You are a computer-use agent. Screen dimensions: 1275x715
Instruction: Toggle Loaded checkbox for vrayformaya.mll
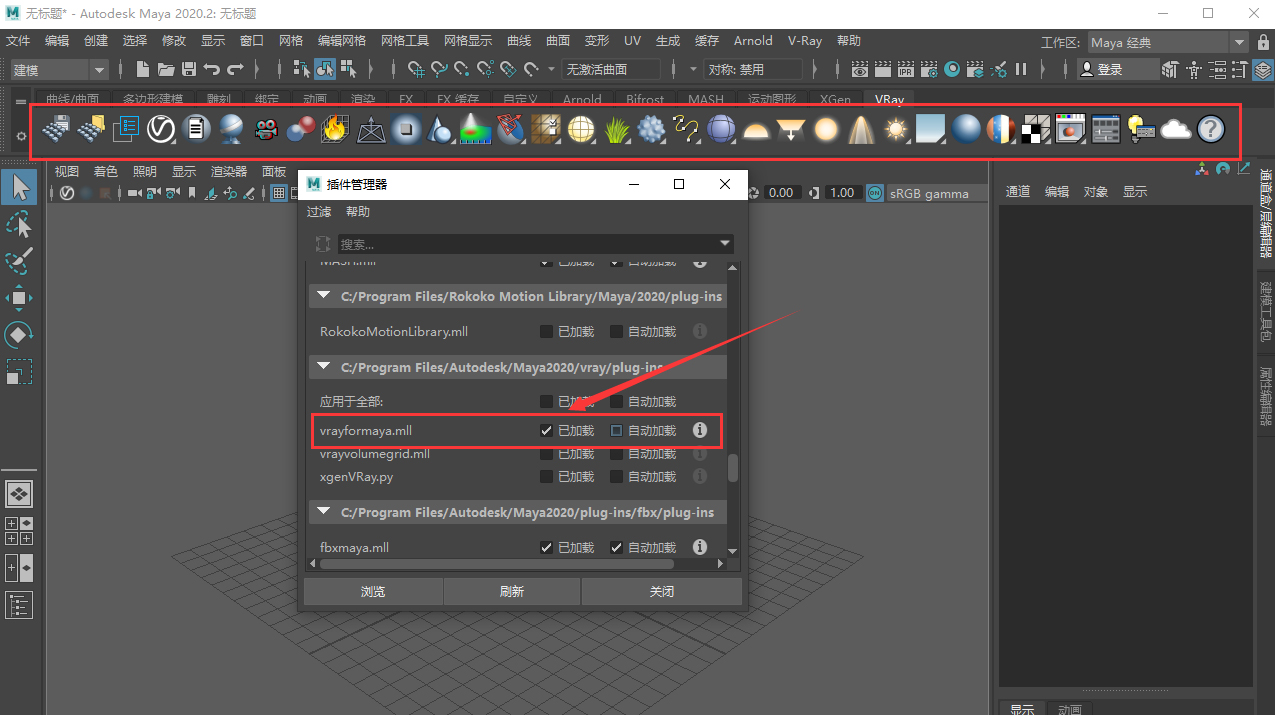(x=546, y=430)
